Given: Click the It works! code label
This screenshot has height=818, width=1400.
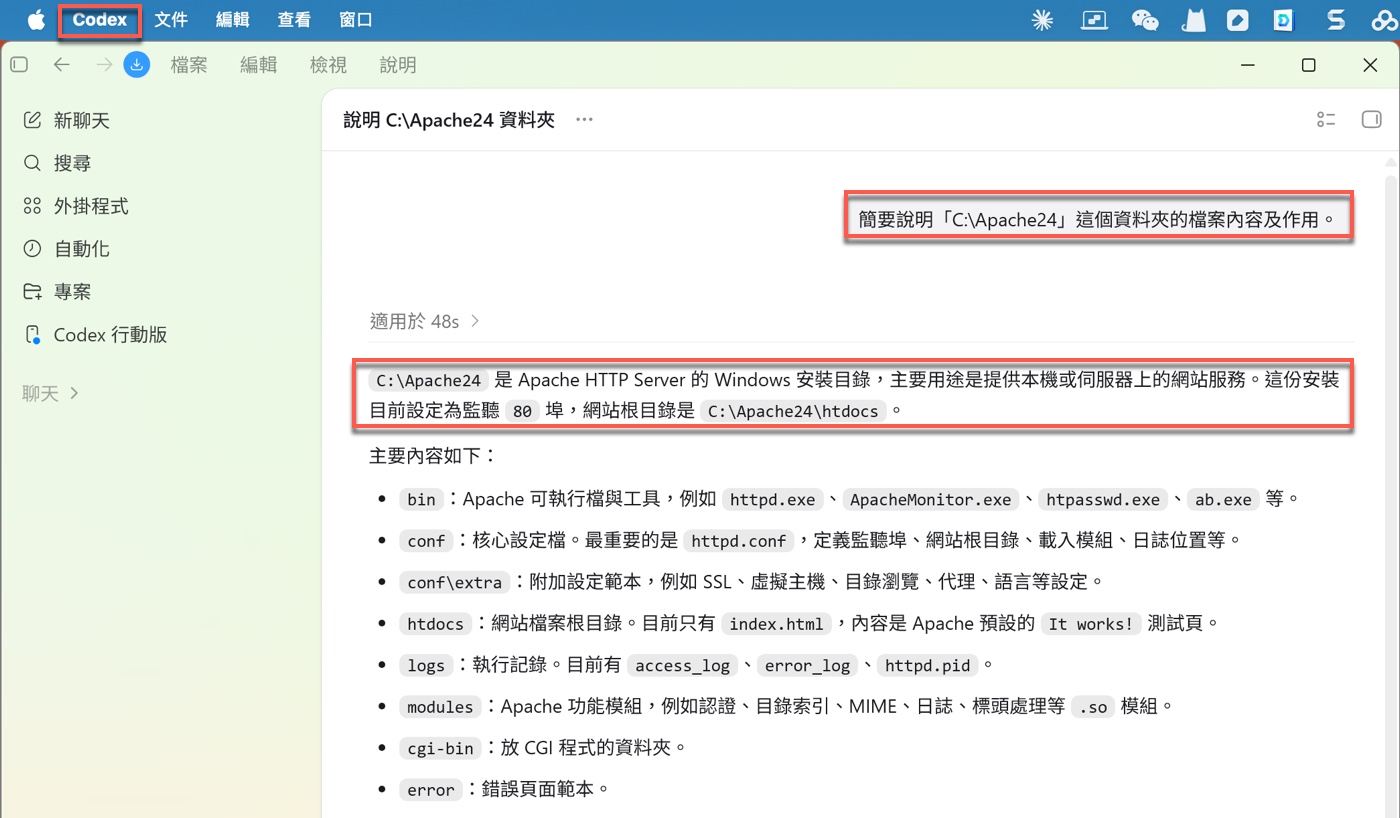Looking at the screenshot, I should 1091,624.
